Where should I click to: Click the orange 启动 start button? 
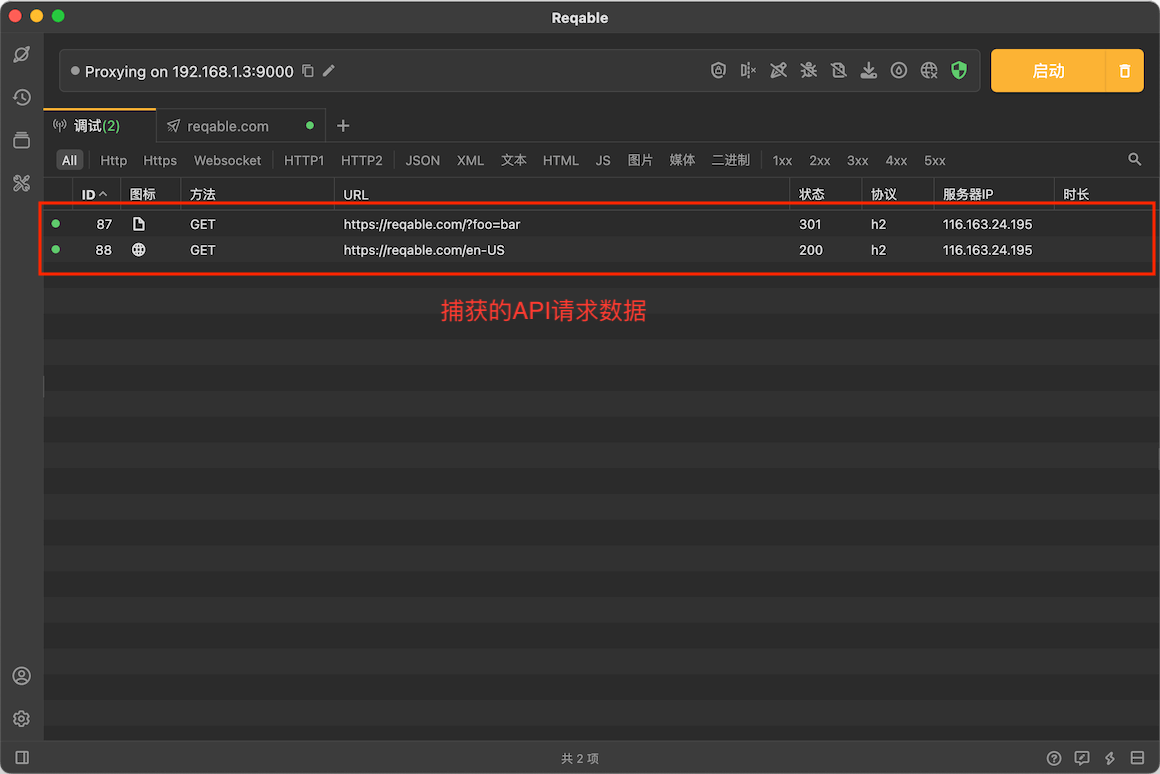click(1048, 71)
